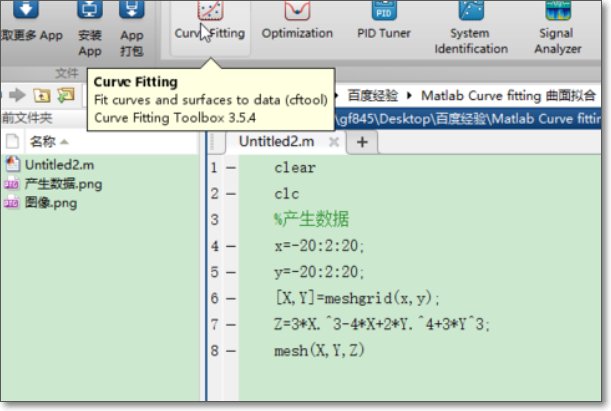The height and width of the screenshot is (411, 611).
Task: Sort files by the 名称 column header
Action: [43, 141]
